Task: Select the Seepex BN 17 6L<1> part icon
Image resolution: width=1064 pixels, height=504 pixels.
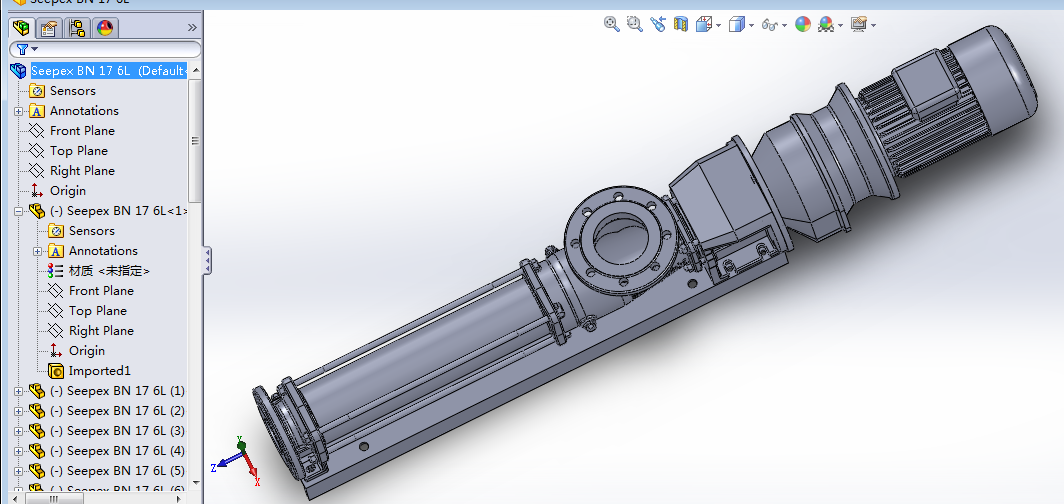Action: [37, 211]
